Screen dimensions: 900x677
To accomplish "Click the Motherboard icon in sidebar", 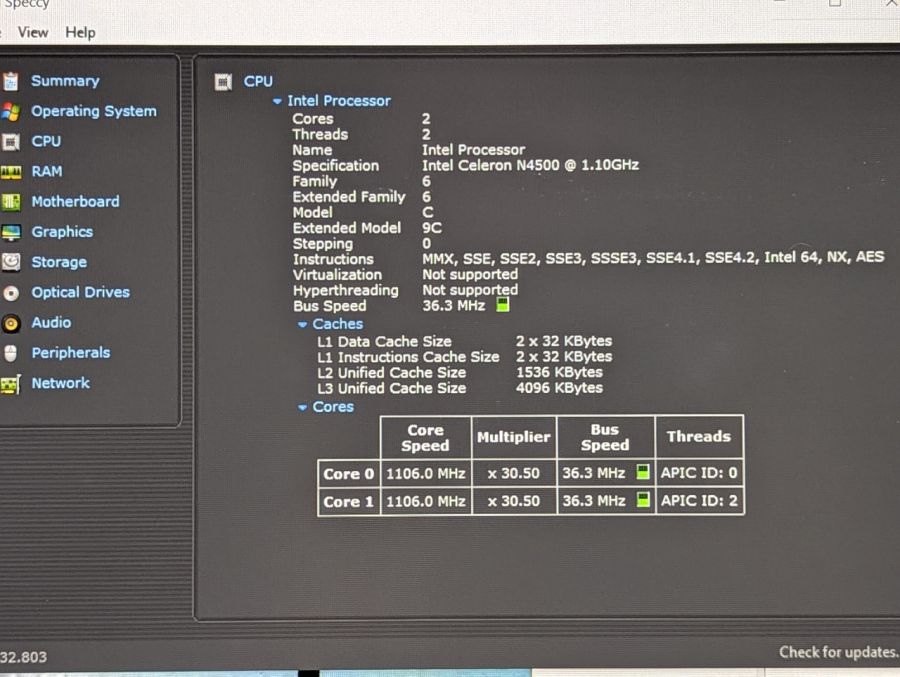I will 10,202.
